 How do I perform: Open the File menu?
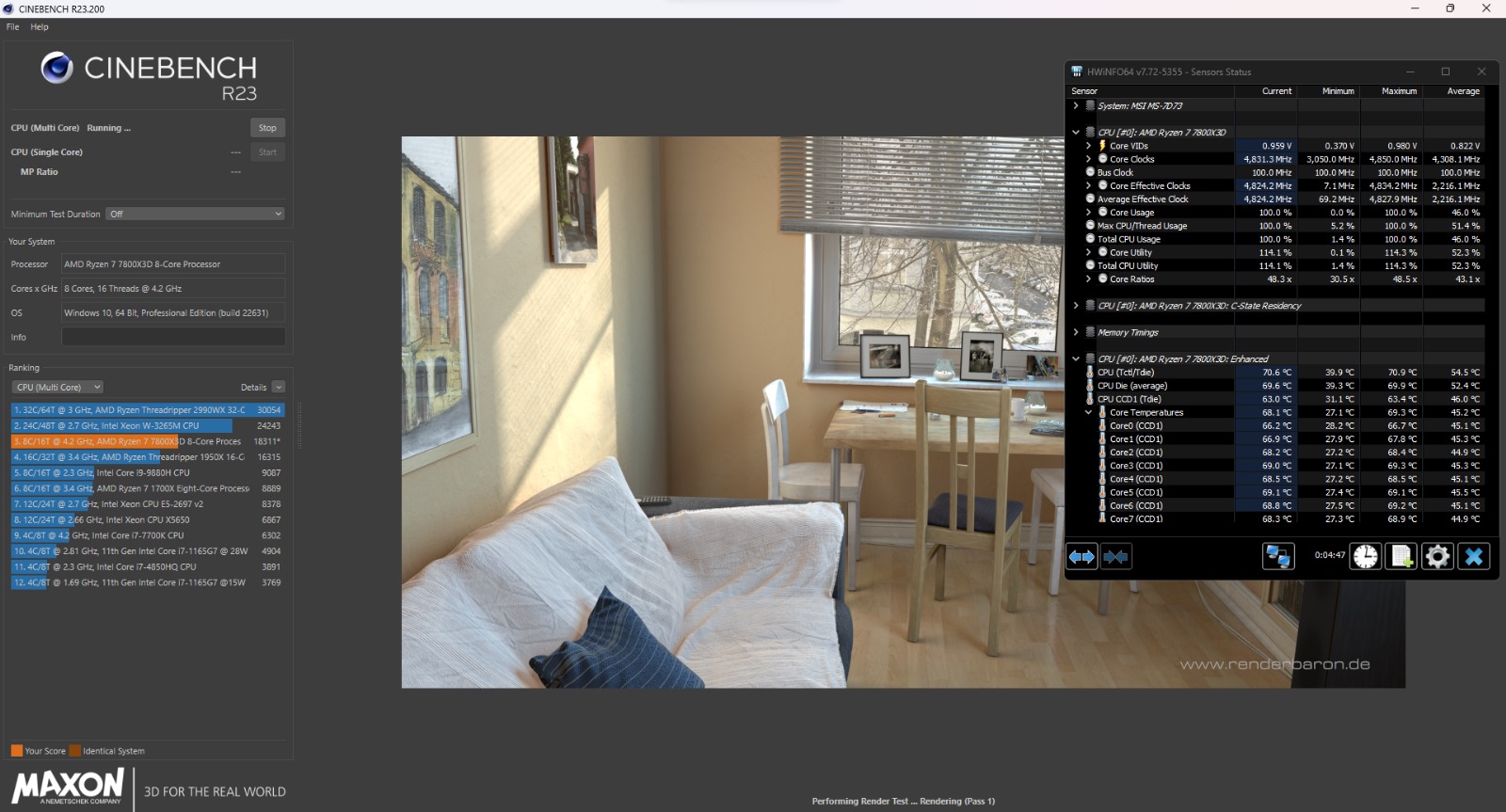12,26
